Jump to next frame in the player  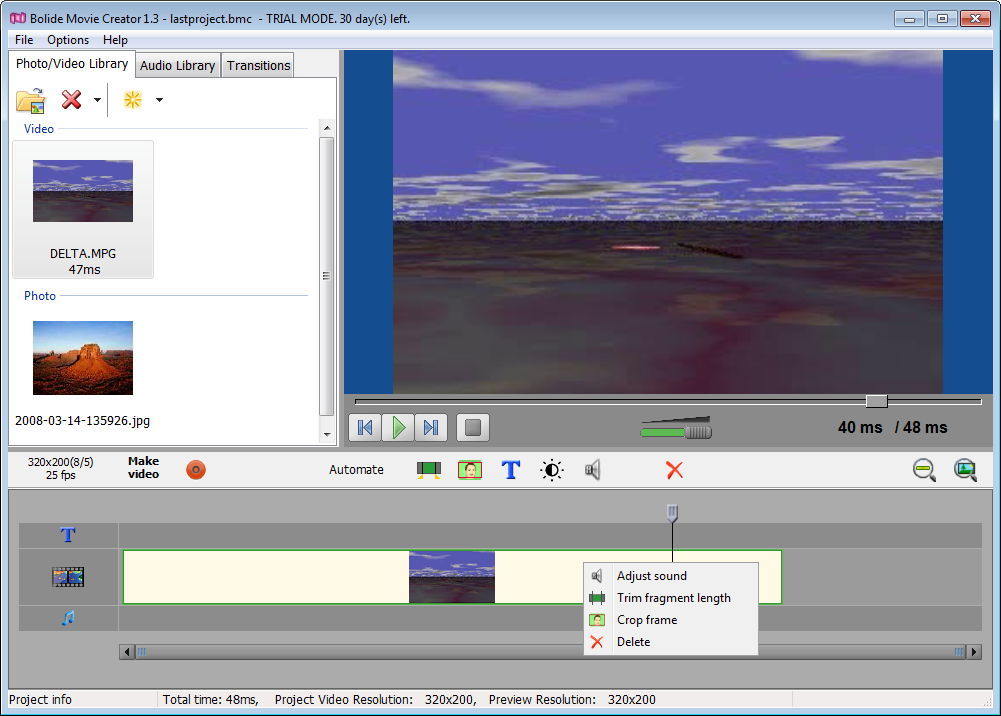click(x=431, y=428)
